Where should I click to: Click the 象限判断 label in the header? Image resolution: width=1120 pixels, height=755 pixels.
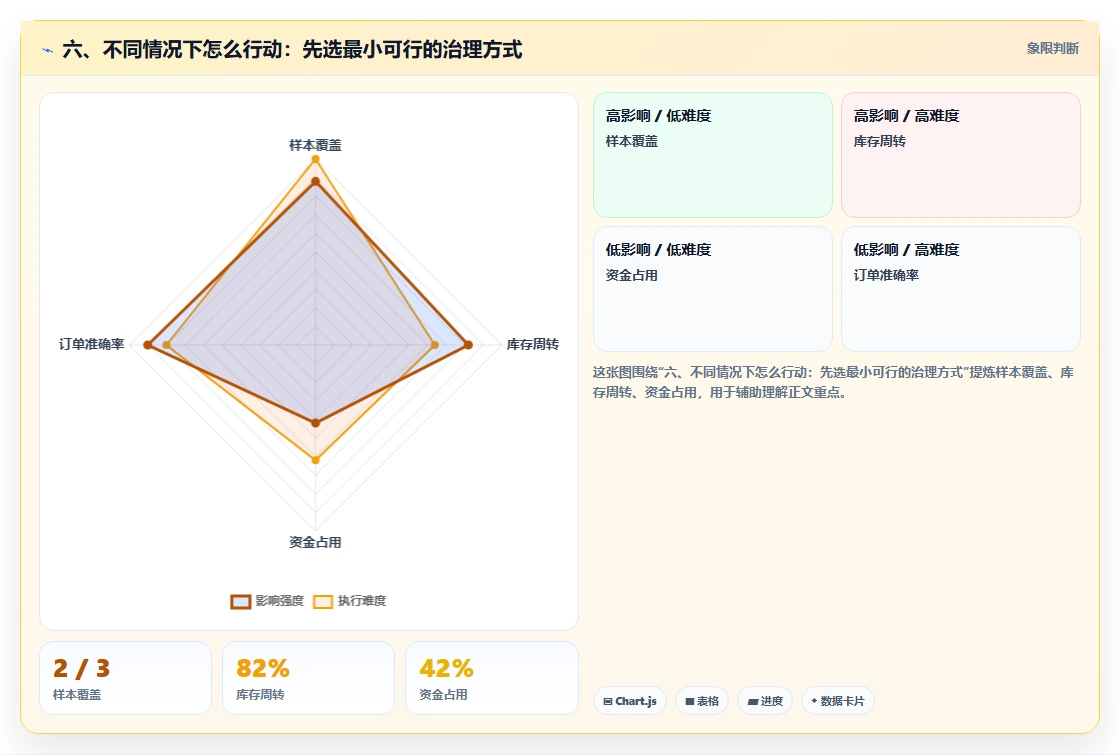pos(1052,49)
